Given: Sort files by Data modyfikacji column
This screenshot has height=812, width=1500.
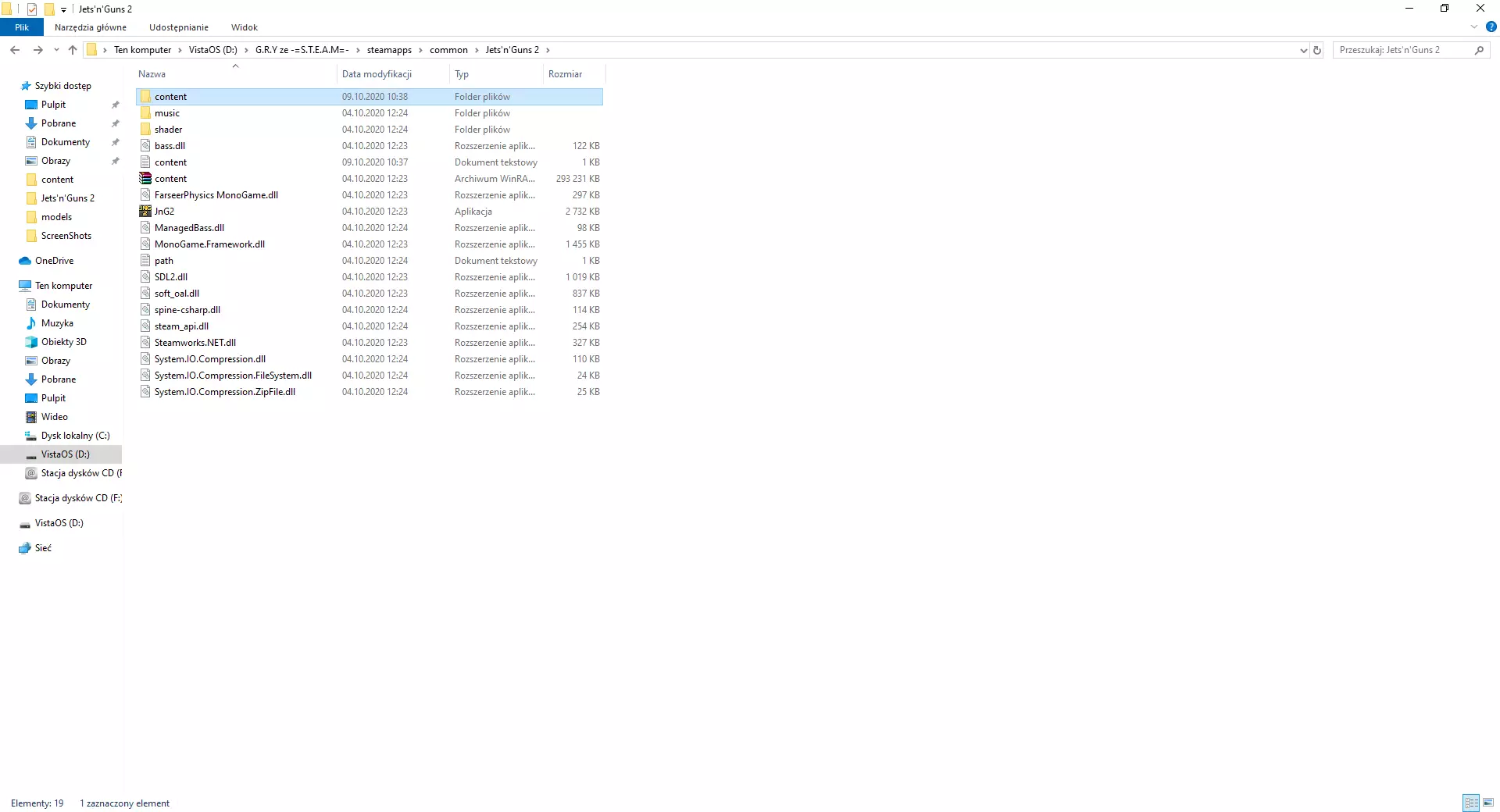Looking at the screenshot, I should coord(394,74).
